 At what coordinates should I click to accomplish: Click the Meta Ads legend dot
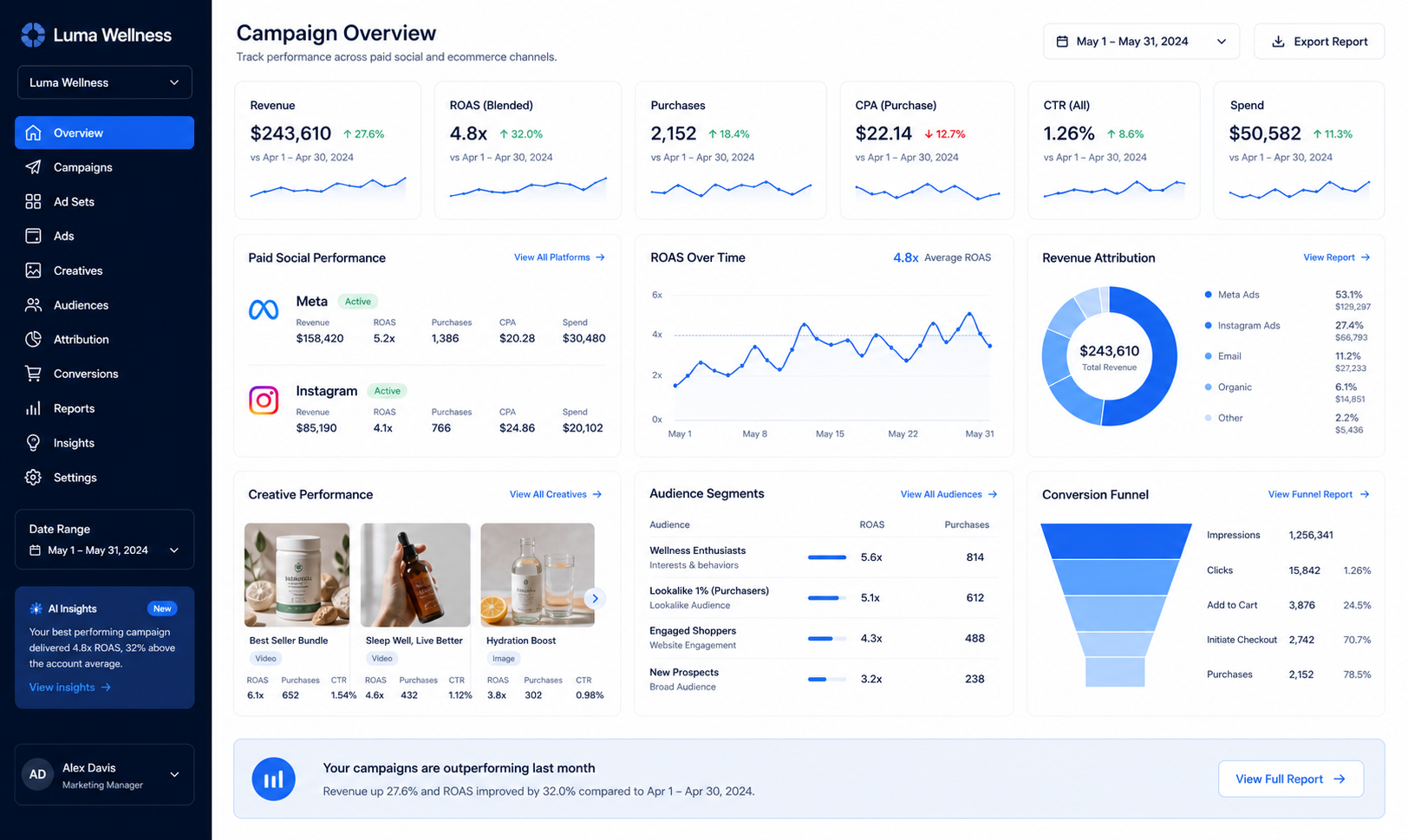(x=1208, y=295)
